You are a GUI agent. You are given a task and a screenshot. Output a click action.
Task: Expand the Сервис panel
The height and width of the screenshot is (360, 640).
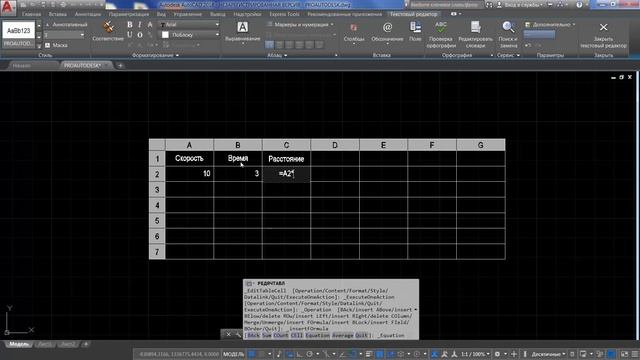(x=508, y=55)
